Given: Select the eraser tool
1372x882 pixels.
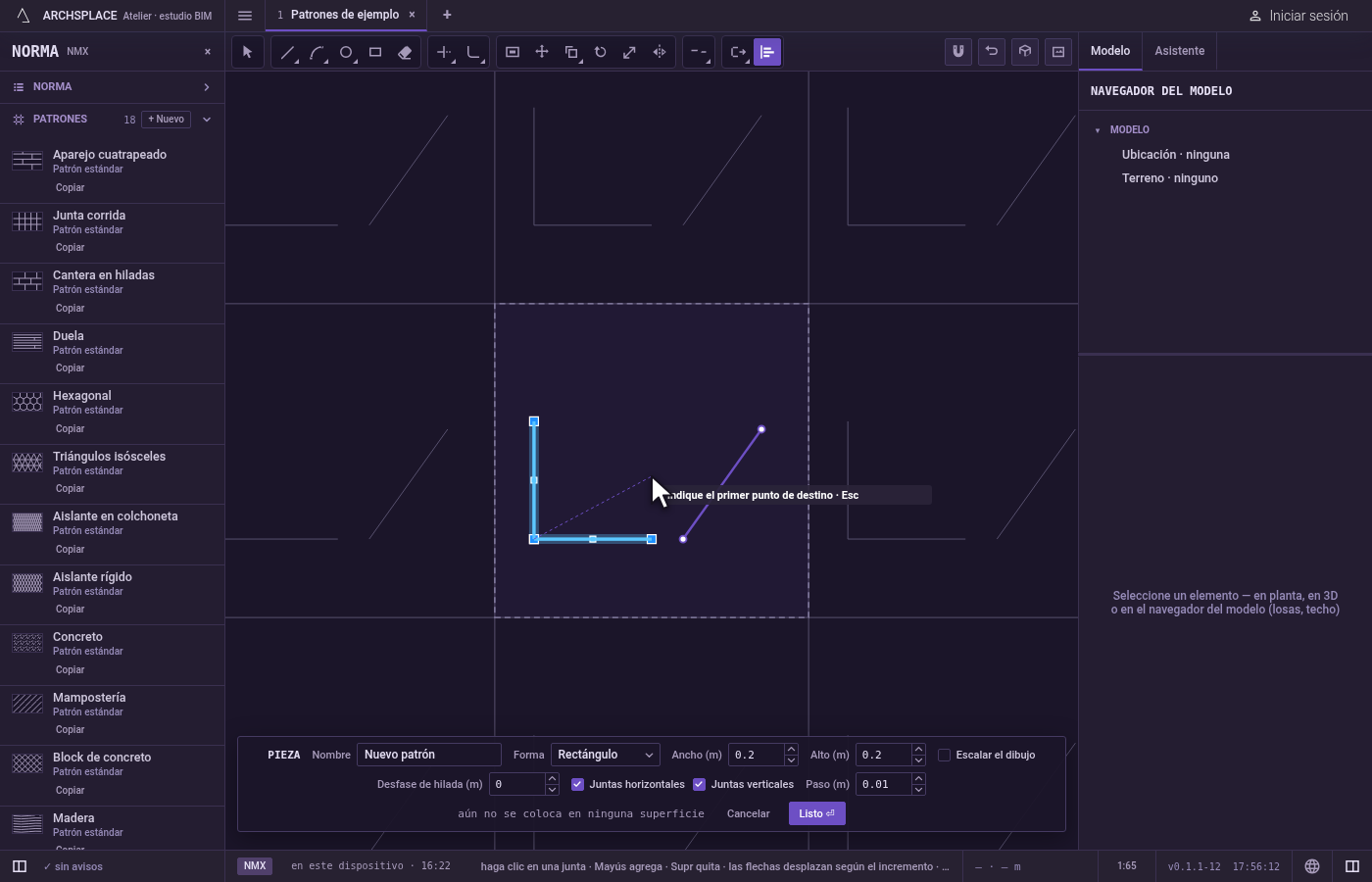Looking at the screenshot, I should click(405, 52).
